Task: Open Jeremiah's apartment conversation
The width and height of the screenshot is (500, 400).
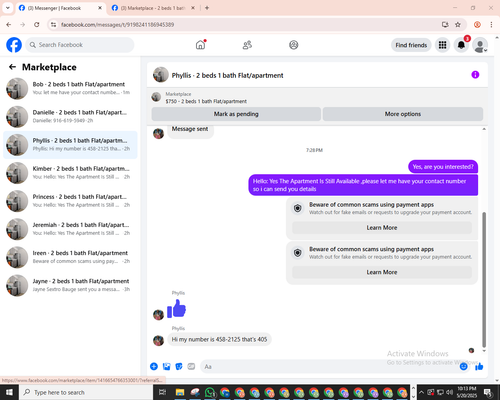Action: coord(70,229)
